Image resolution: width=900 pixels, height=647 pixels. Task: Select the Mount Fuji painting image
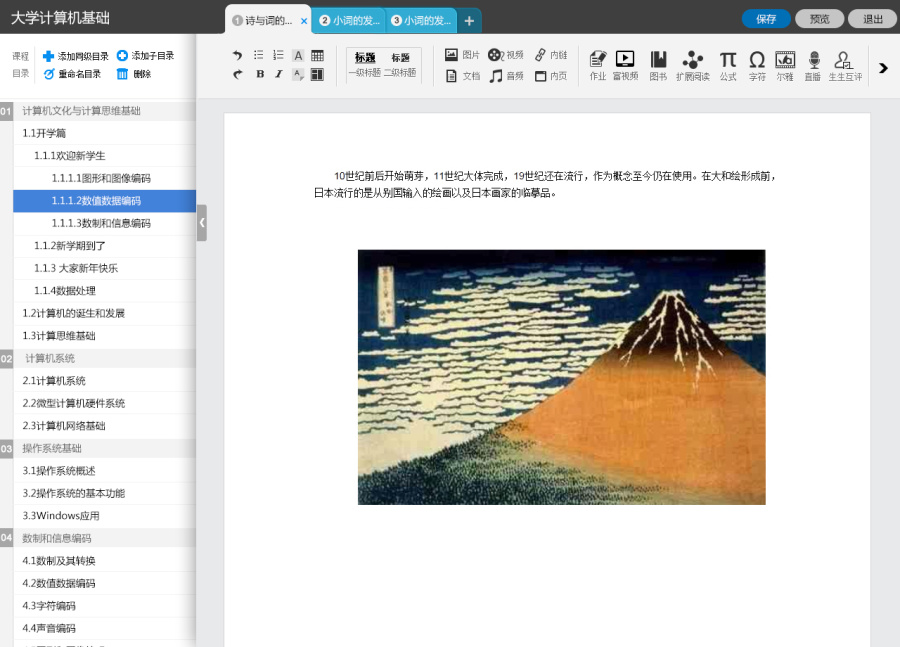tap(561, 377)
